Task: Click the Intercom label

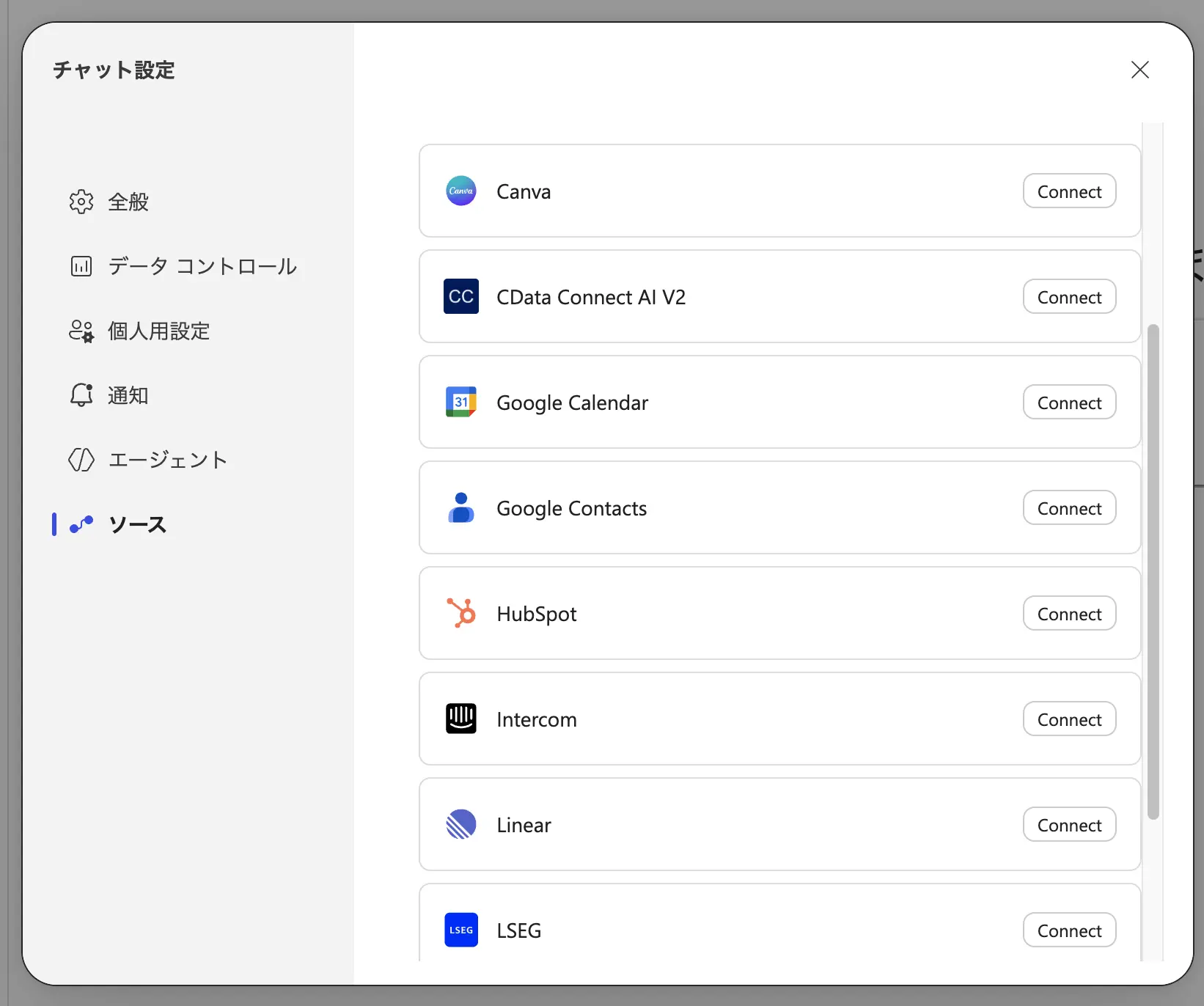Action: coord(537,719)
